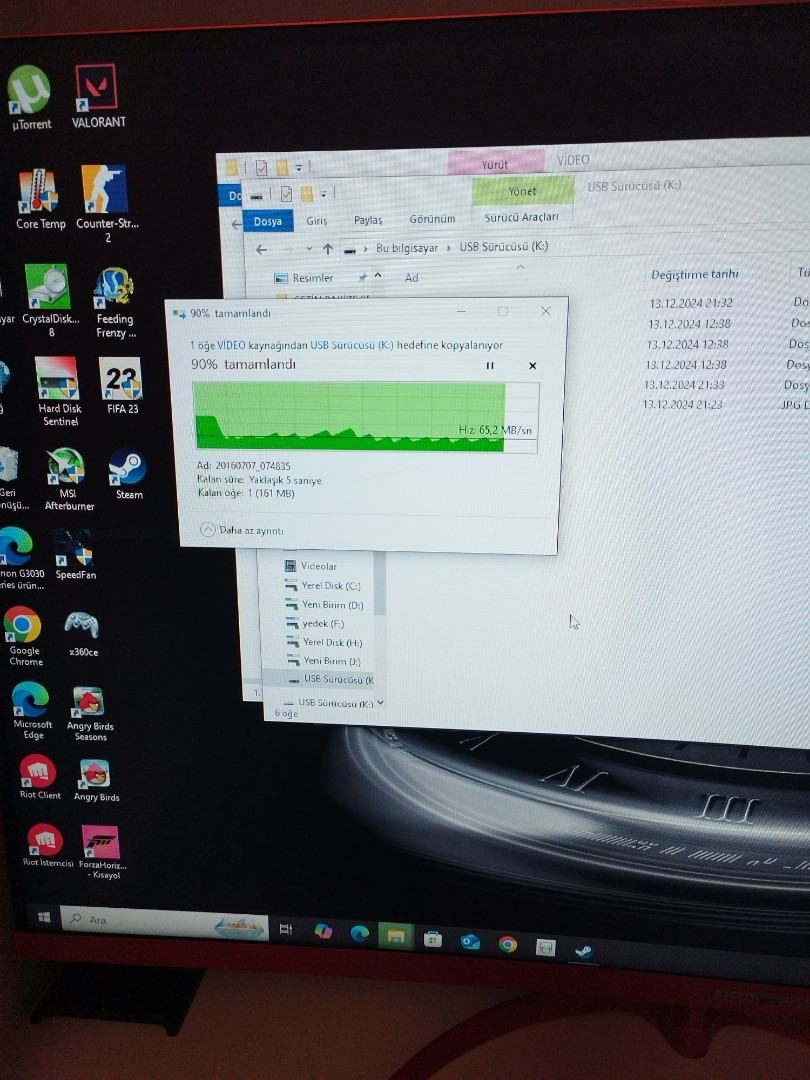The height and width of the screenshot is (1080, 810).
Task: Expand the USB Sürücüsü (K:) bottom node
Action: pos(380,703)
